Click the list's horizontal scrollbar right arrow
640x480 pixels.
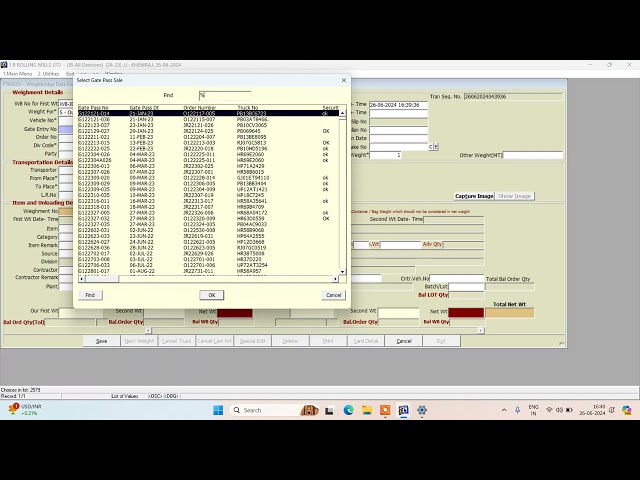click(335, 279)
